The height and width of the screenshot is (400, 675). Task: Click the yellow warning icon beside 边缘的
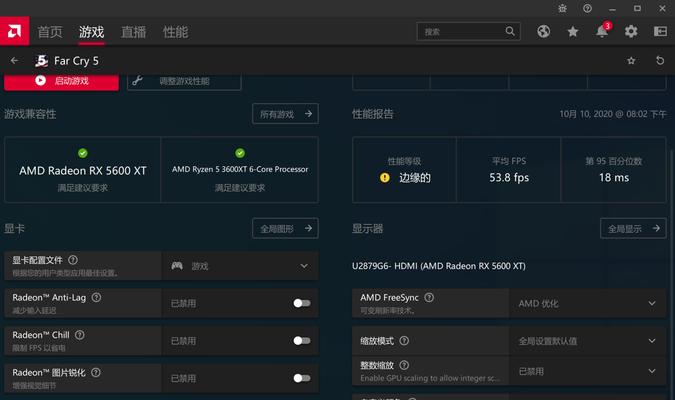[384, 177]
